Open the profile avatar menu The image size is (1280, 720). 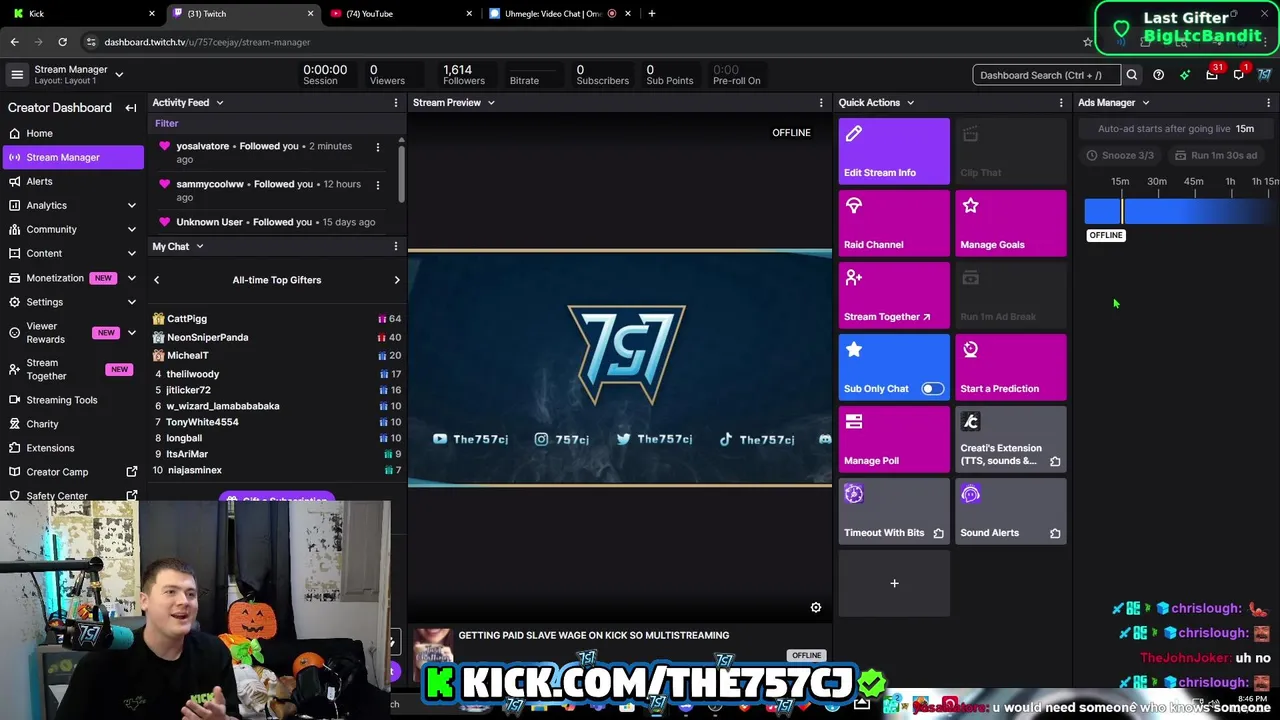point(1265,75)
